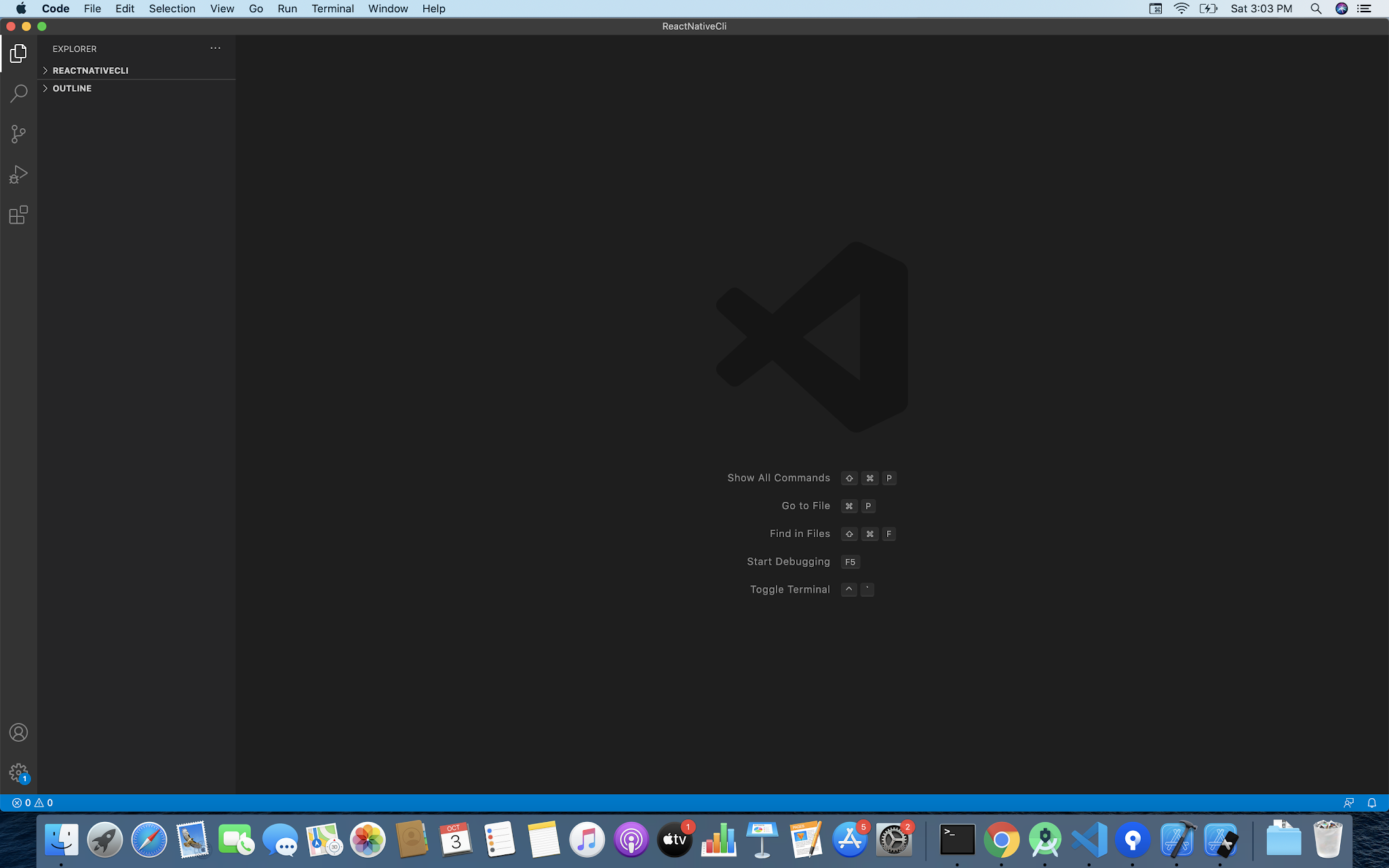The image size is (1389, 868).
Task: Open Xcode from the Dock
Action: click(1176, 840)
